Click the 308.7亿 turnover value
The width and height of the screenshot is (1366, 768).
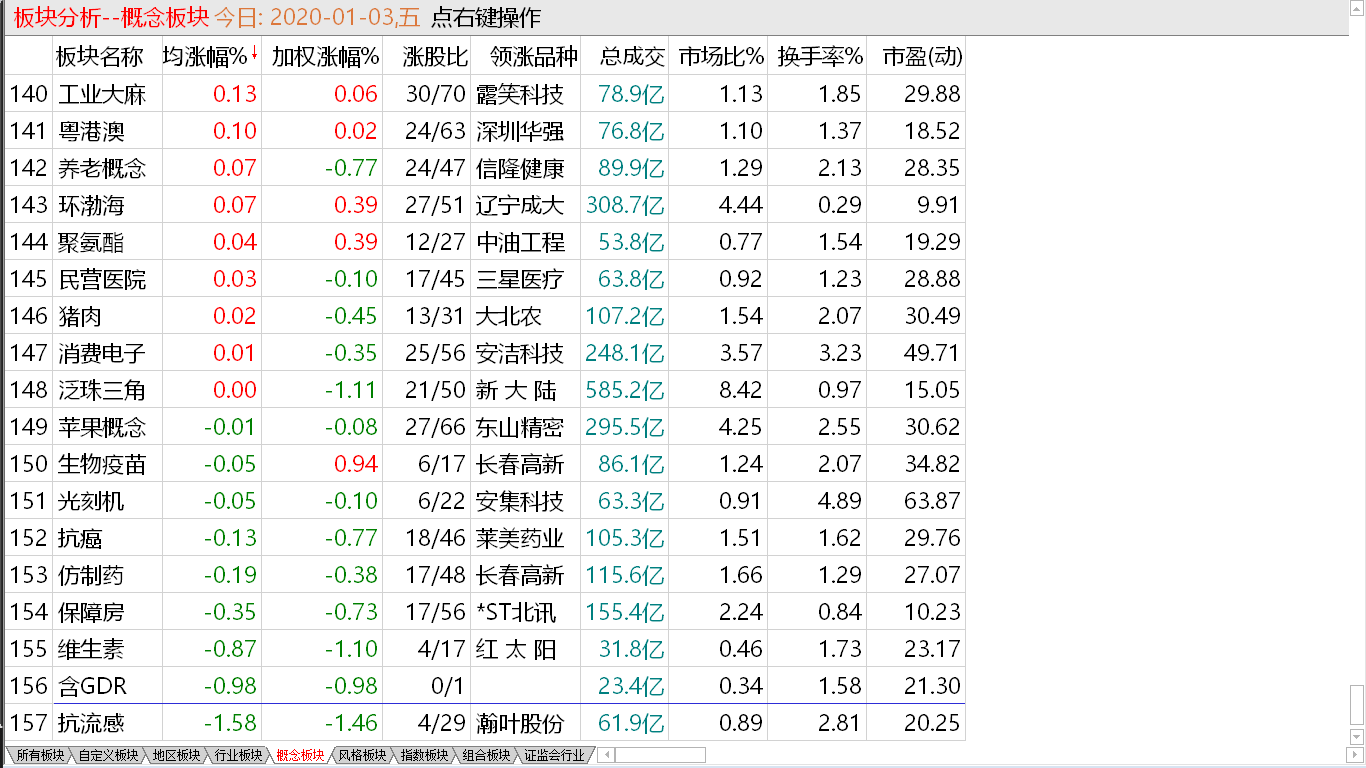coord(625,205)
